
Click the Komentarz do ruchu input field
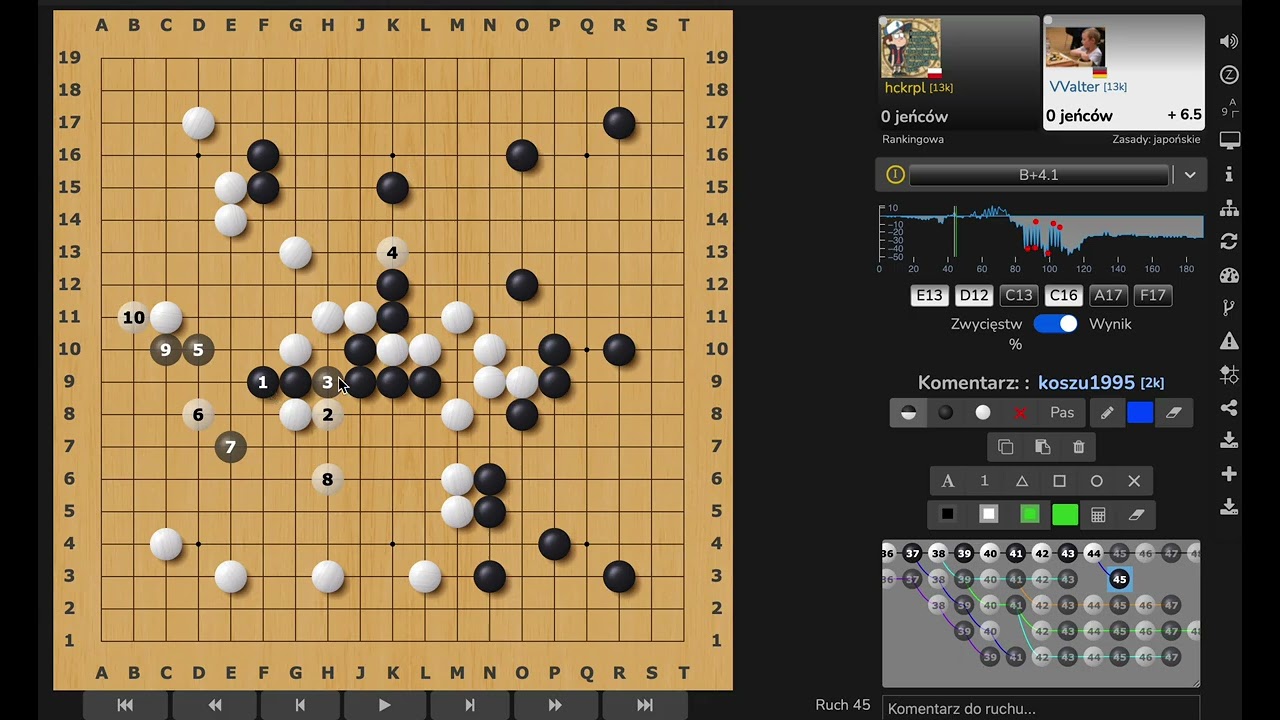[x=1041, y=708]
